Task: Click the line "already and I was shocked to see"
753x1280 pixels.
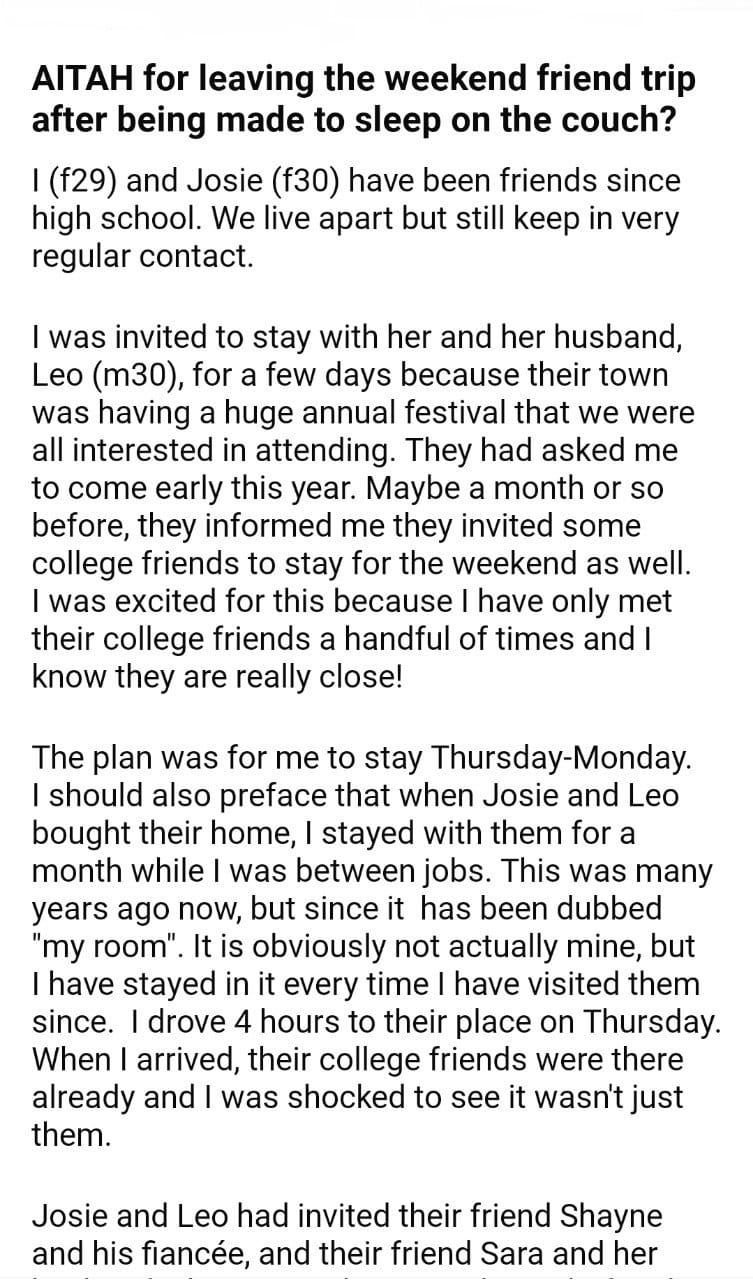Action: [358, 1097]
